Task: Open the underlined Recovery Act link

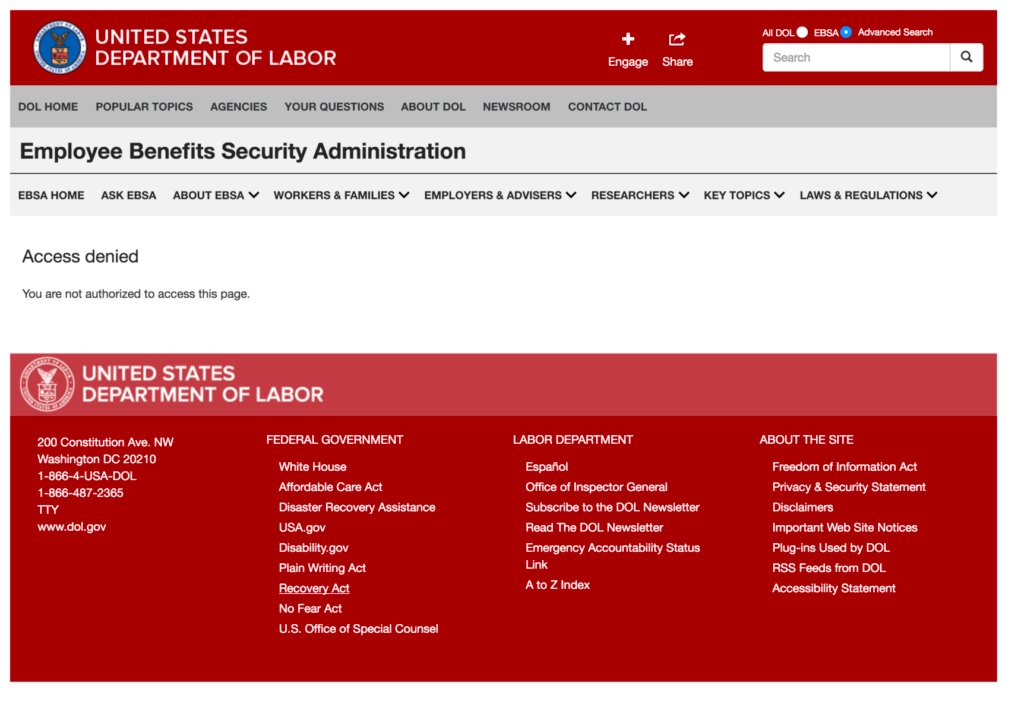Action: [313, 588]
